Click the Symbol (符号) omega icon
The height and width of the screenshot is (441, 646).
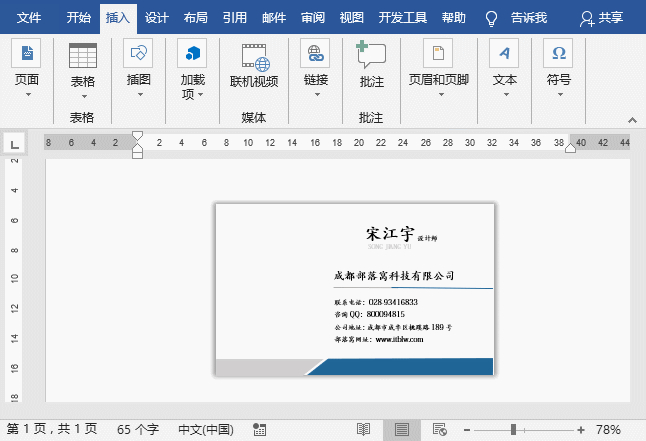click(x=559, y=54)
